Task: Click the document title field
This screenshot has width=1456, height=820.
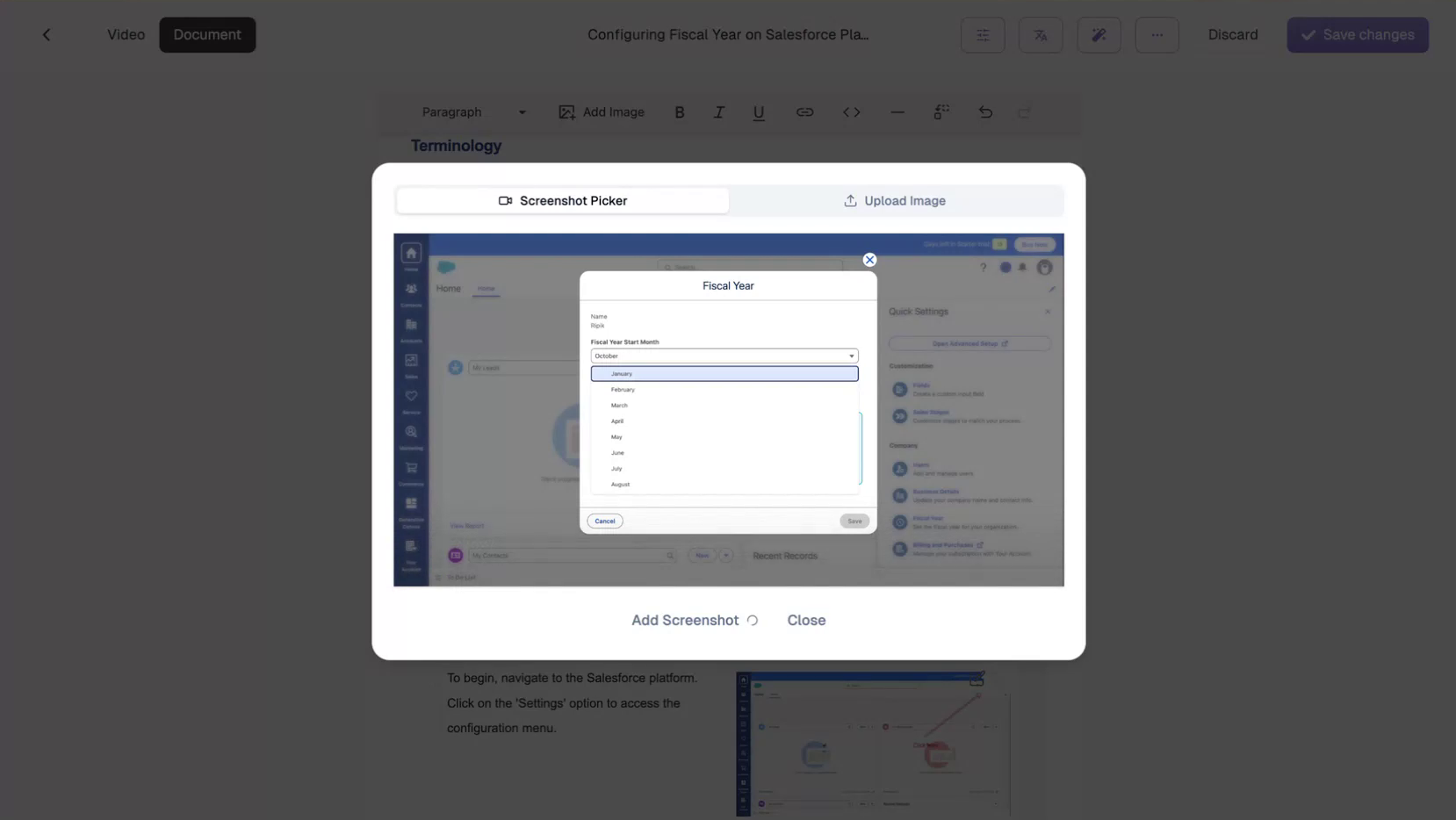Action: (x=727, y=34)
